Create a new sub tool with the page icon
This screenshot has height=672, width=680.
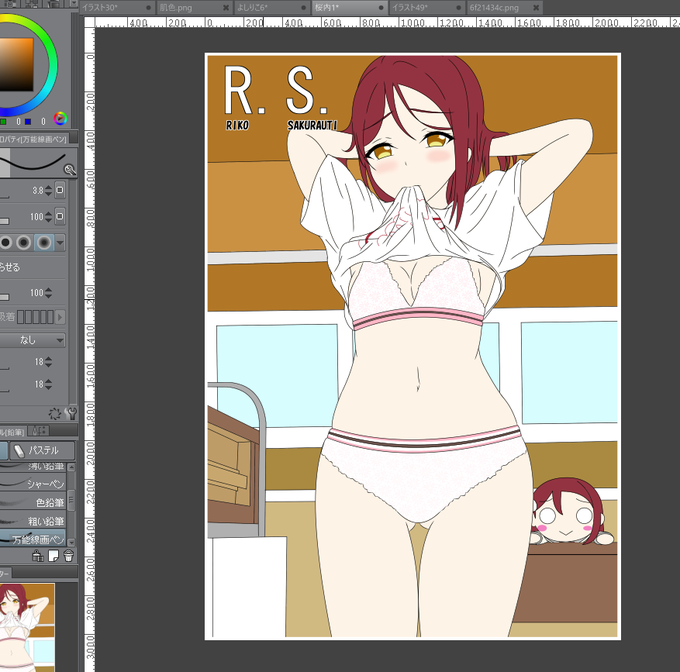pos(53,555)
